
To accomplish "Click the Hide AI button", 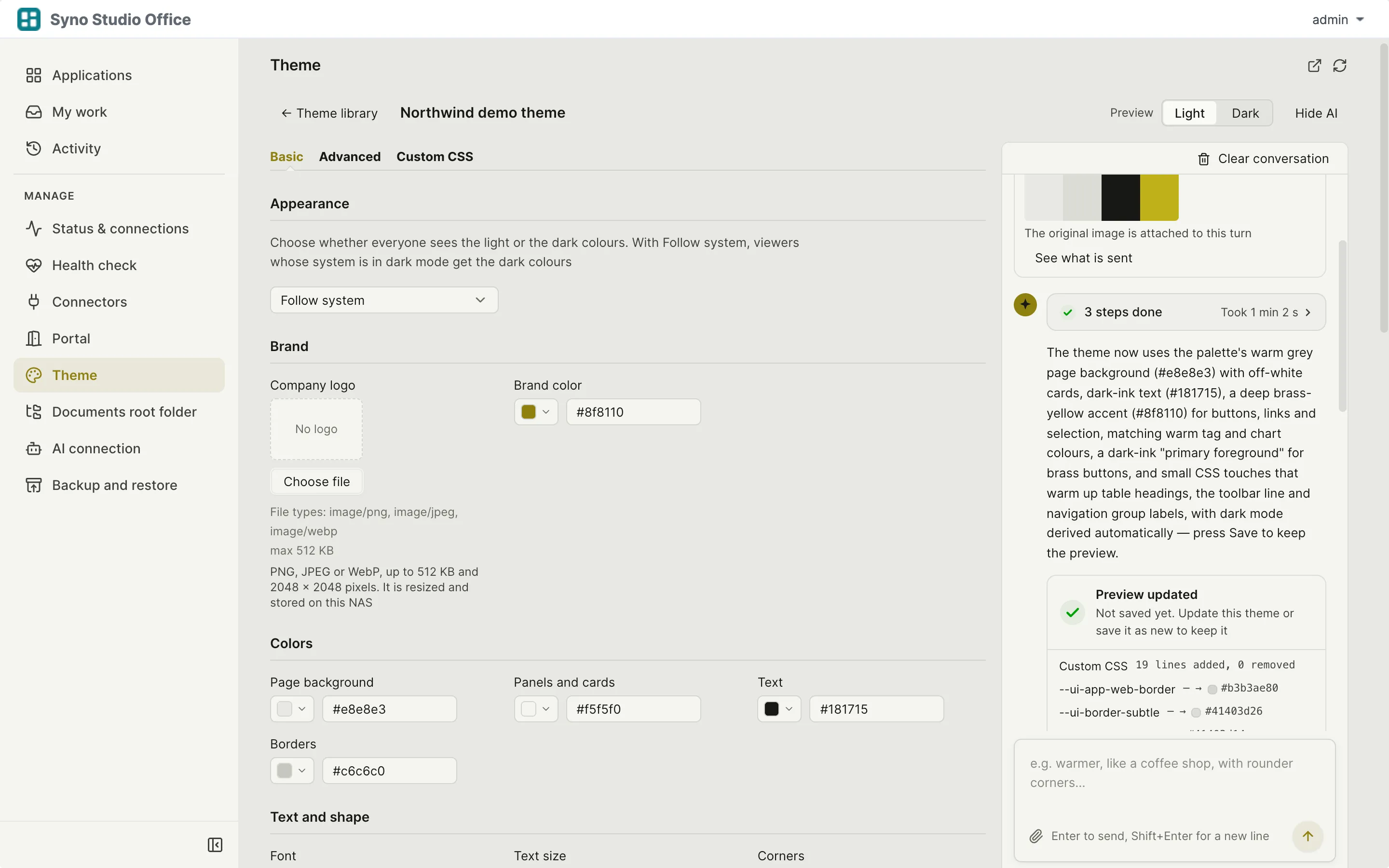I will [1316, 113].
